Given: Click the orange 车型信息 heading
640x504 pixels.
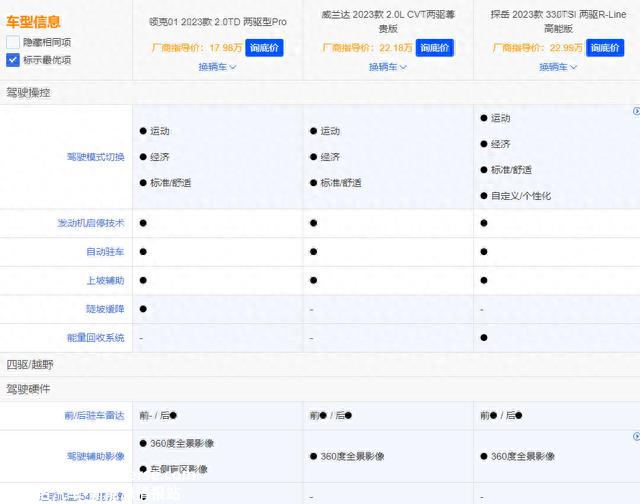Looking at the screenshot, I should click(33, 22).
